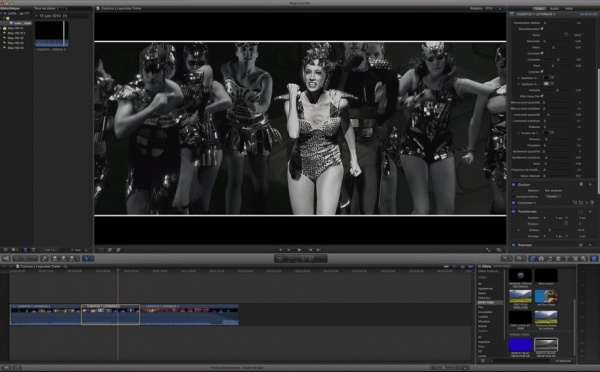Click the snapping icon at timeline top right
This screenshot has width=600, height=372.
470,266
